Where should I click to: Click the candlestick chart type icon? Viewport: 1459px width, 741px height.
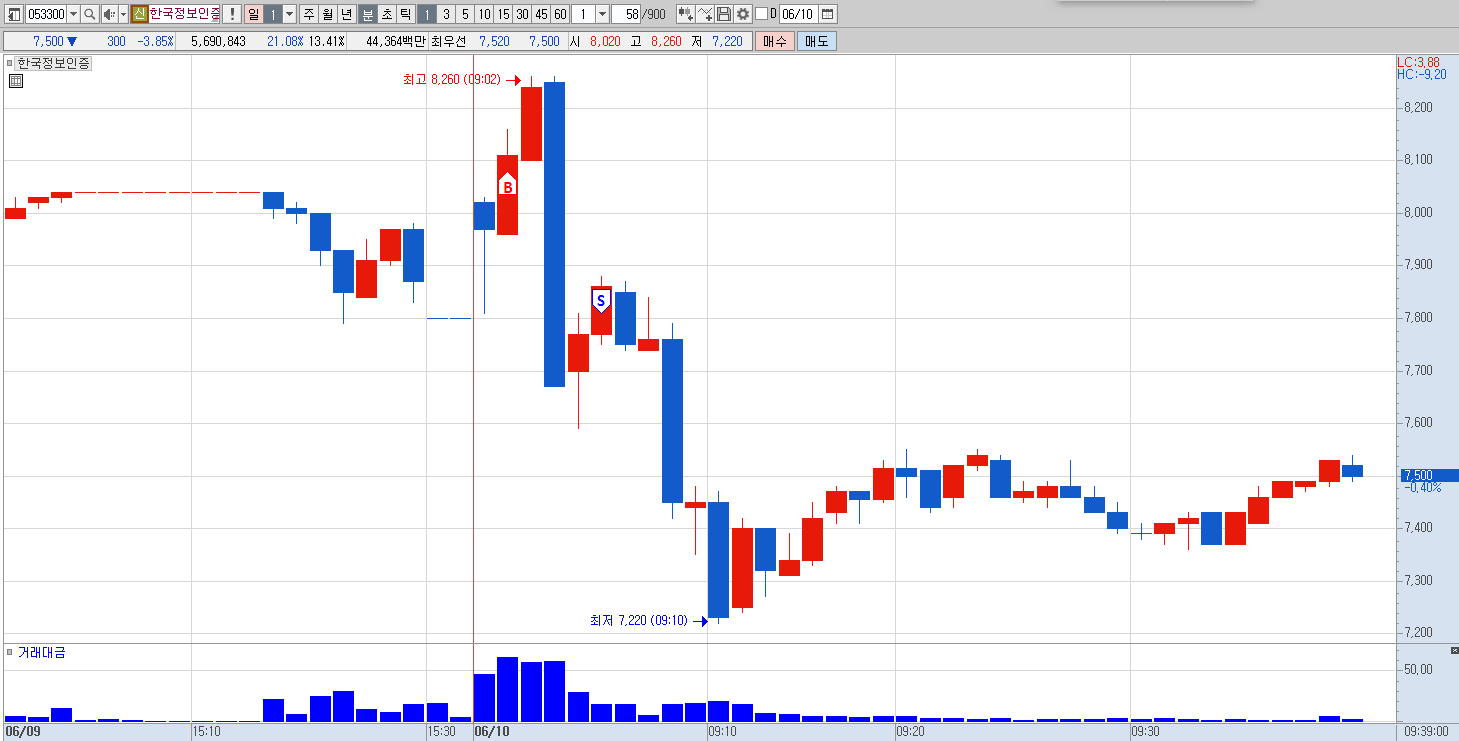685,14
